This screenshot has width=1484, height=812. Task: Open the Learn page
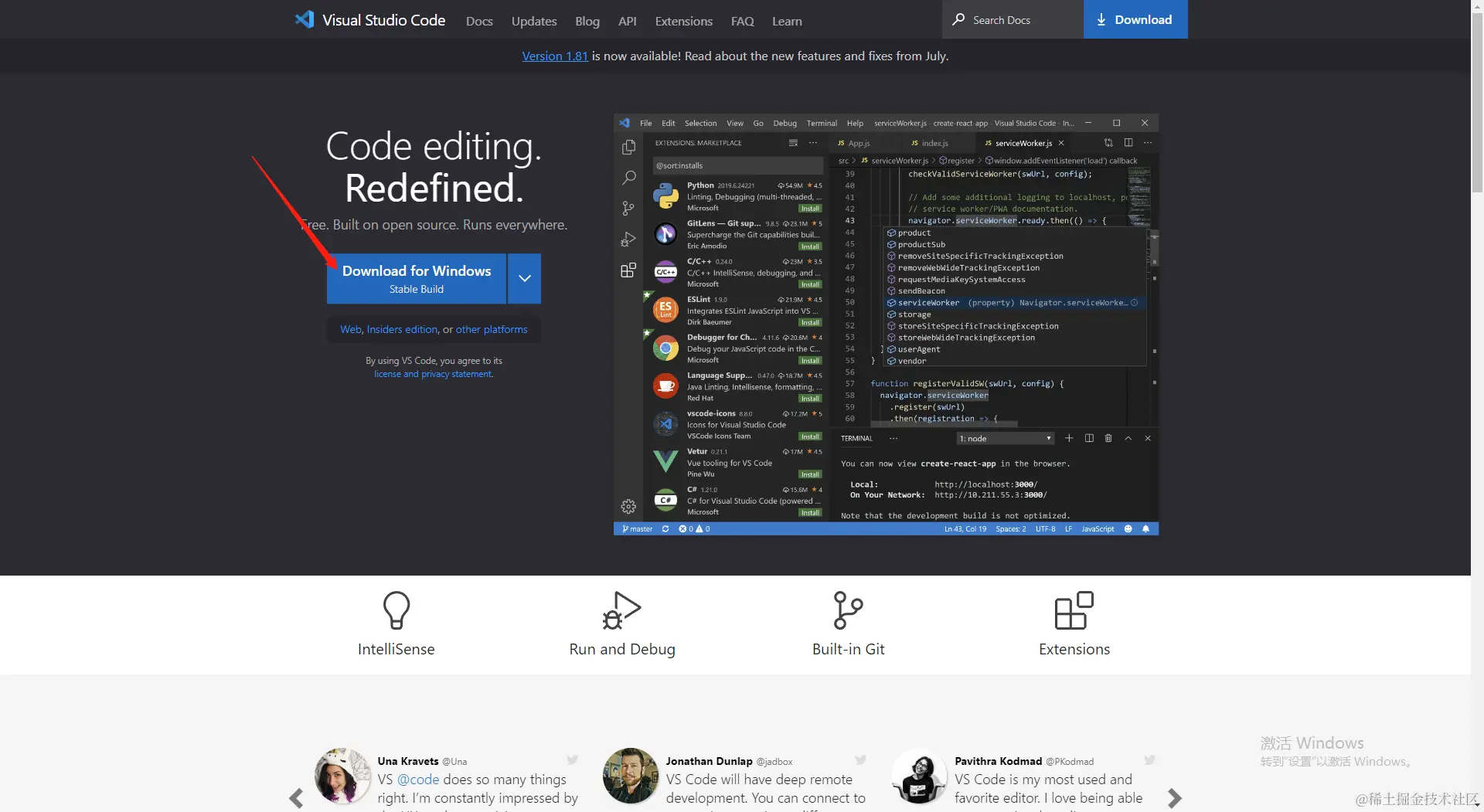pos(787,21)
